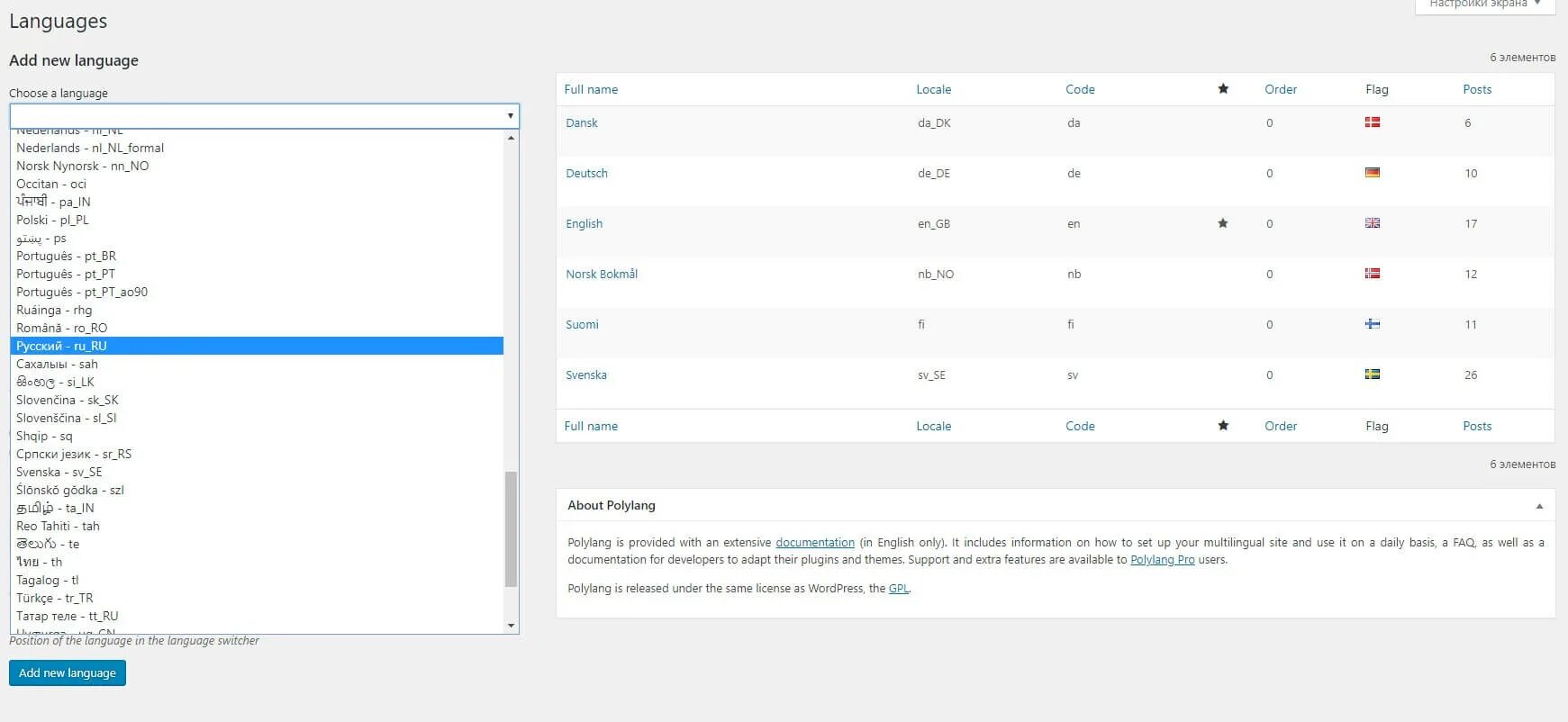
Task: Sort by Locale in footer header
Action: click(934, 426)
